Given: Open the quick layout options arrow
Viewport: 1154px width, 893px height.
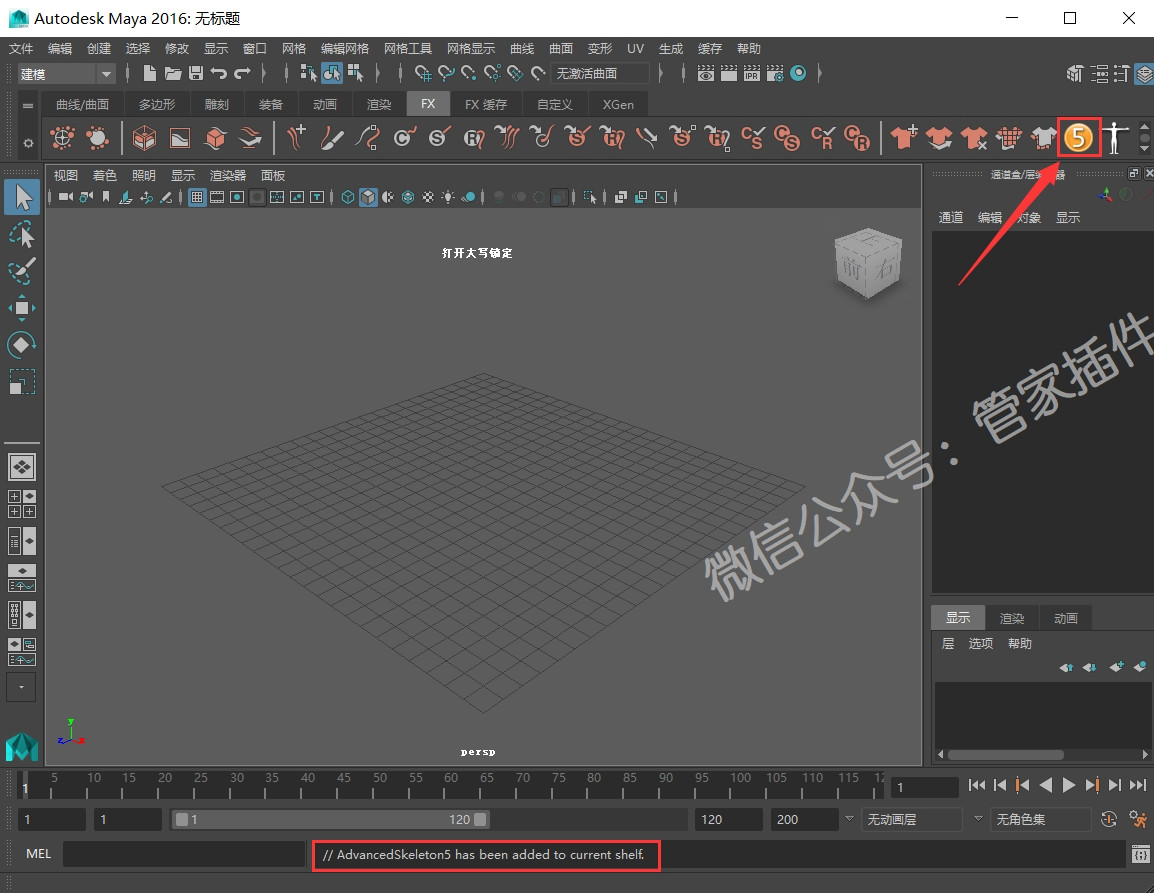Looking at the screenshot, I should 21,687.
